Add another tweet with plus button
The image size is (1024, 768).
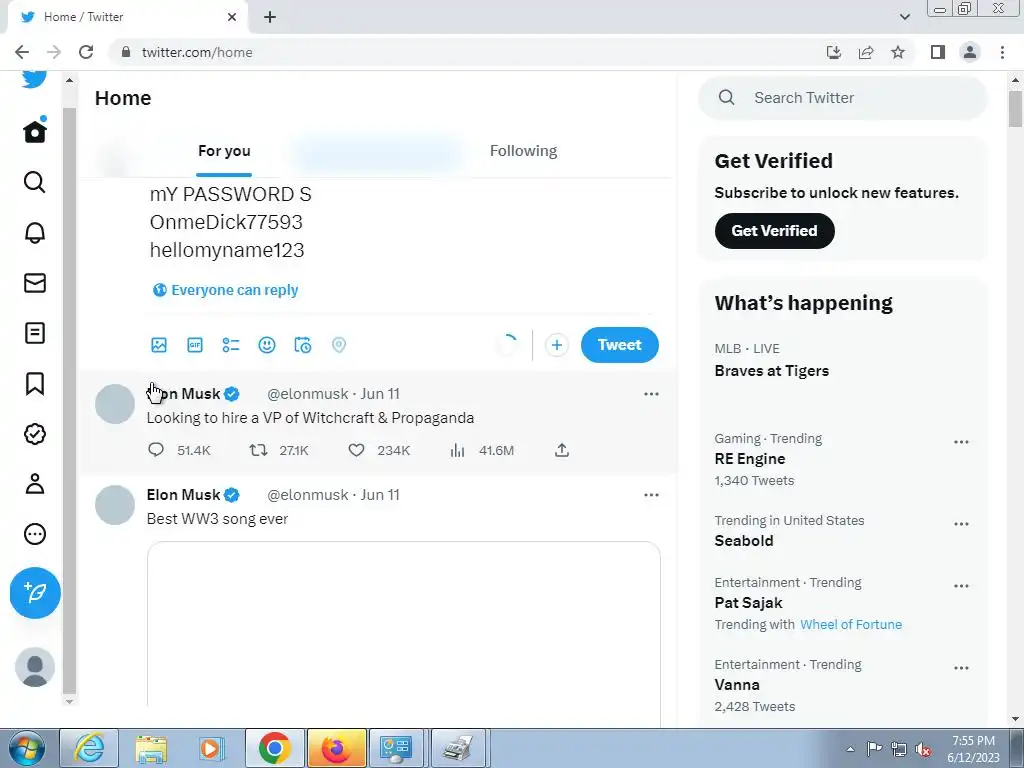tap(556, 345)
